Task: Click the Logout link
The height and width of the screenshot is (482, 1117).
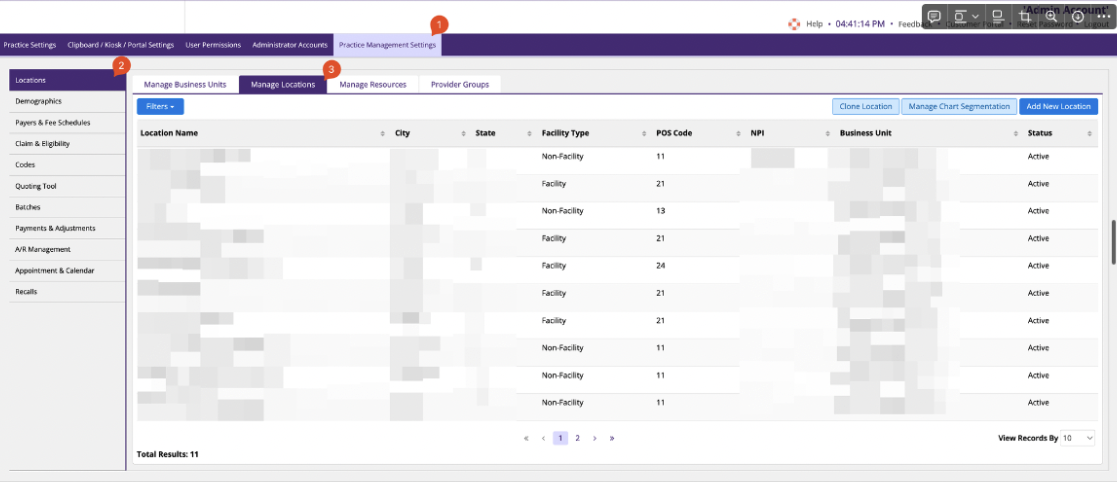Action: click(1096, 24)
